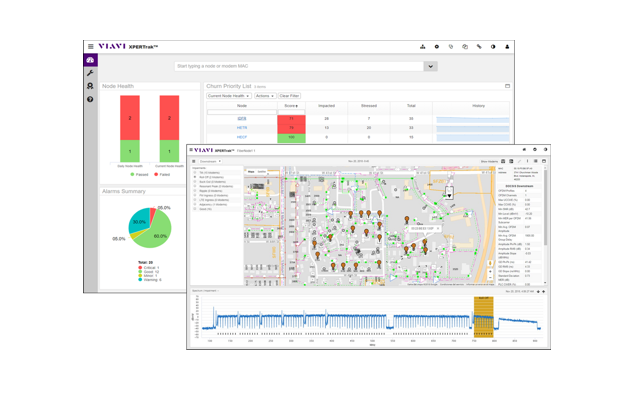Click the node search input field
Viewport: 640px width, 400px height.
tap(299, 66)
